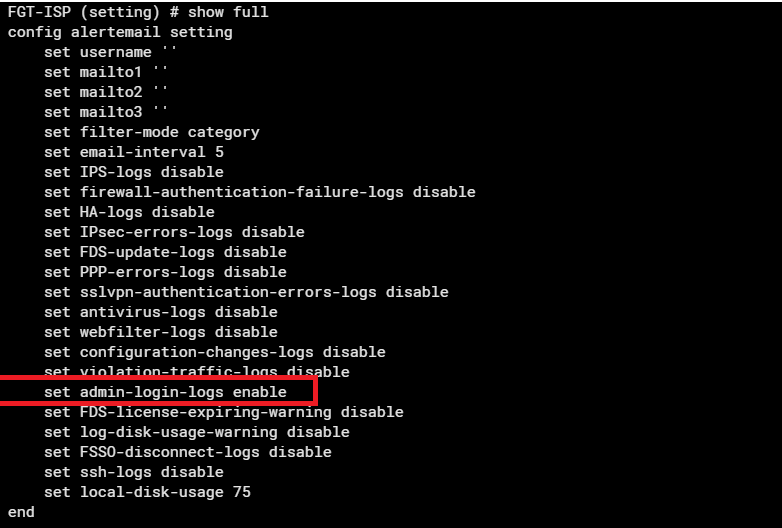Screen dimensions: 782x528
Task: Click the highlighted 'set admin-login-logs enable' line
Action: click(x=165, y=392)
